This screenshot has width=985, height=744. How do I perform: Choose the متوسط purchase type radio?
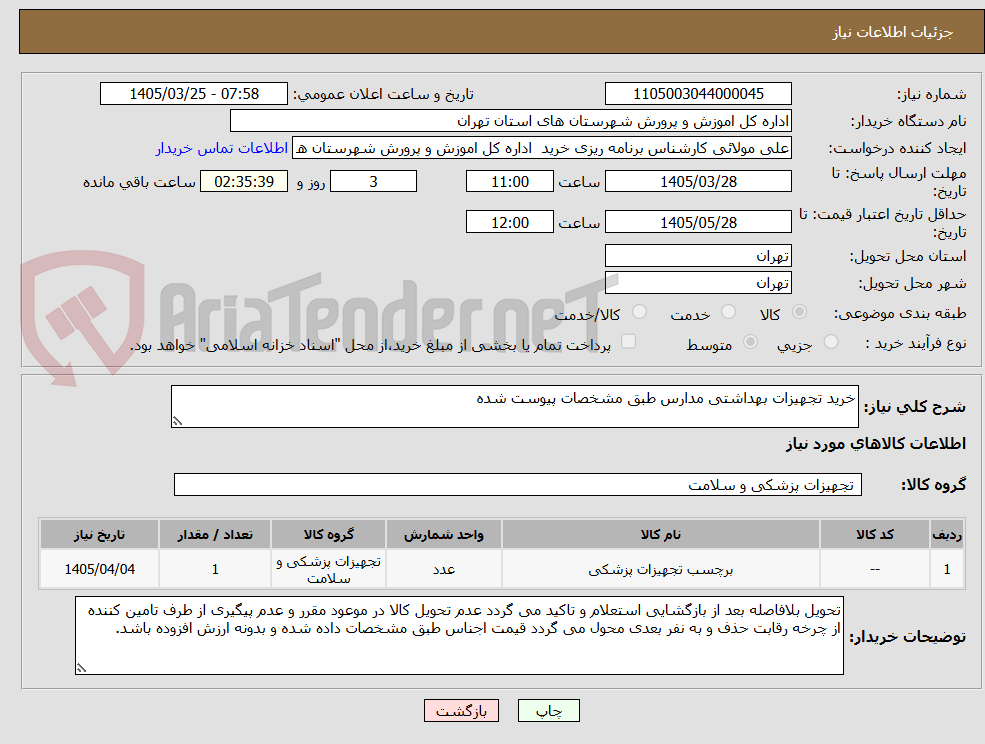coord(750,342)
